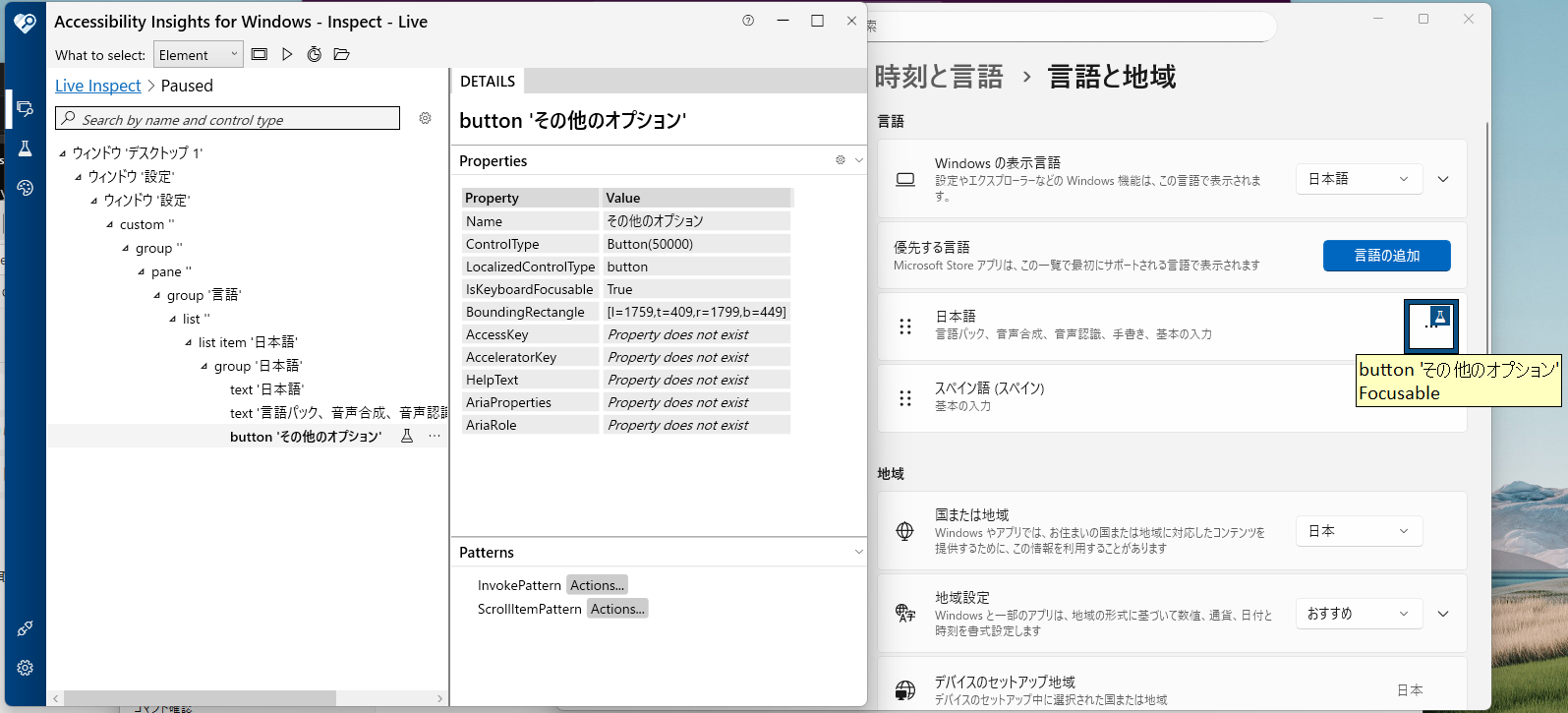Click the HelpText property row
The width and height of the screenshot is (1568, 713).
tap(626, 380)
